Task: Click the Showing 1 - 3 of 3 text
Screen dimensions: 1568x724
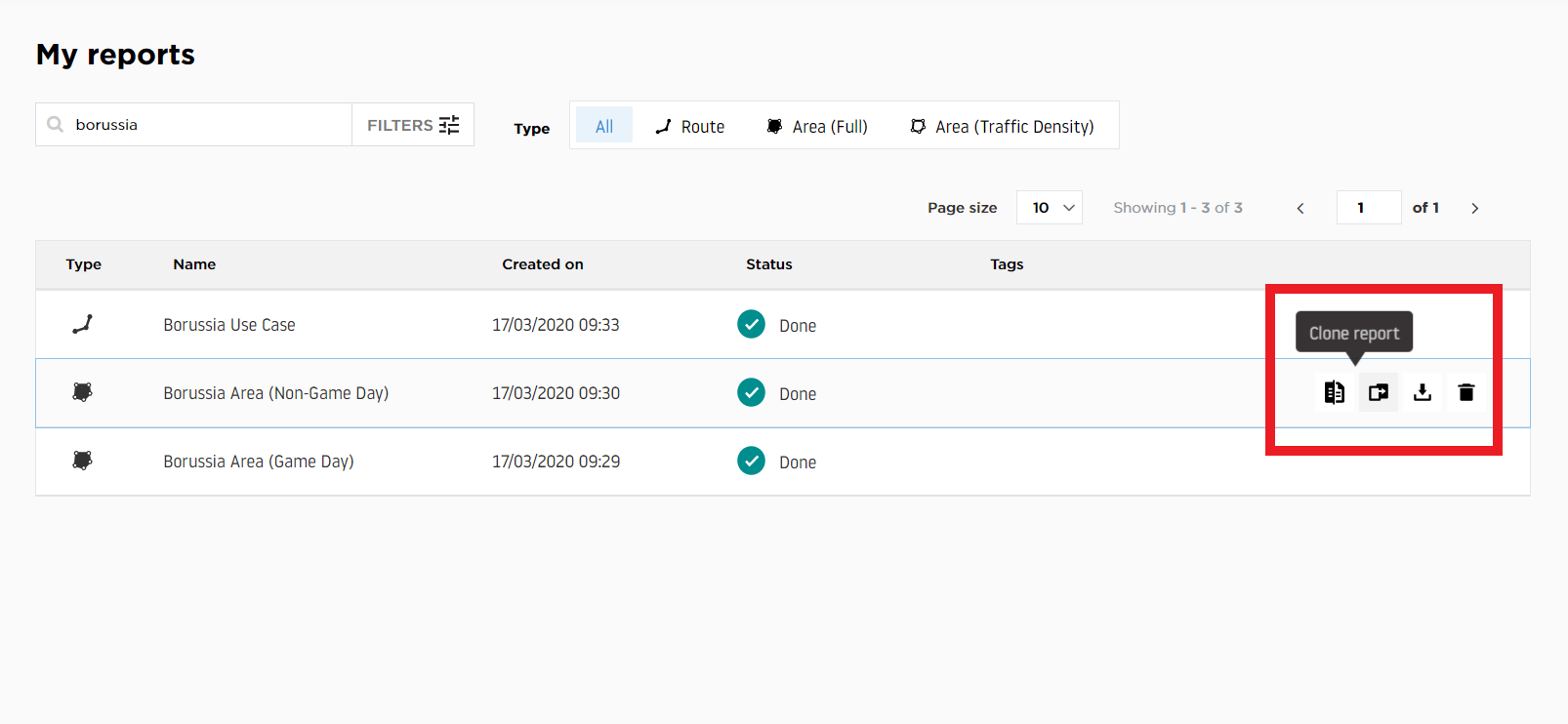Action: tap(1177, 208)
